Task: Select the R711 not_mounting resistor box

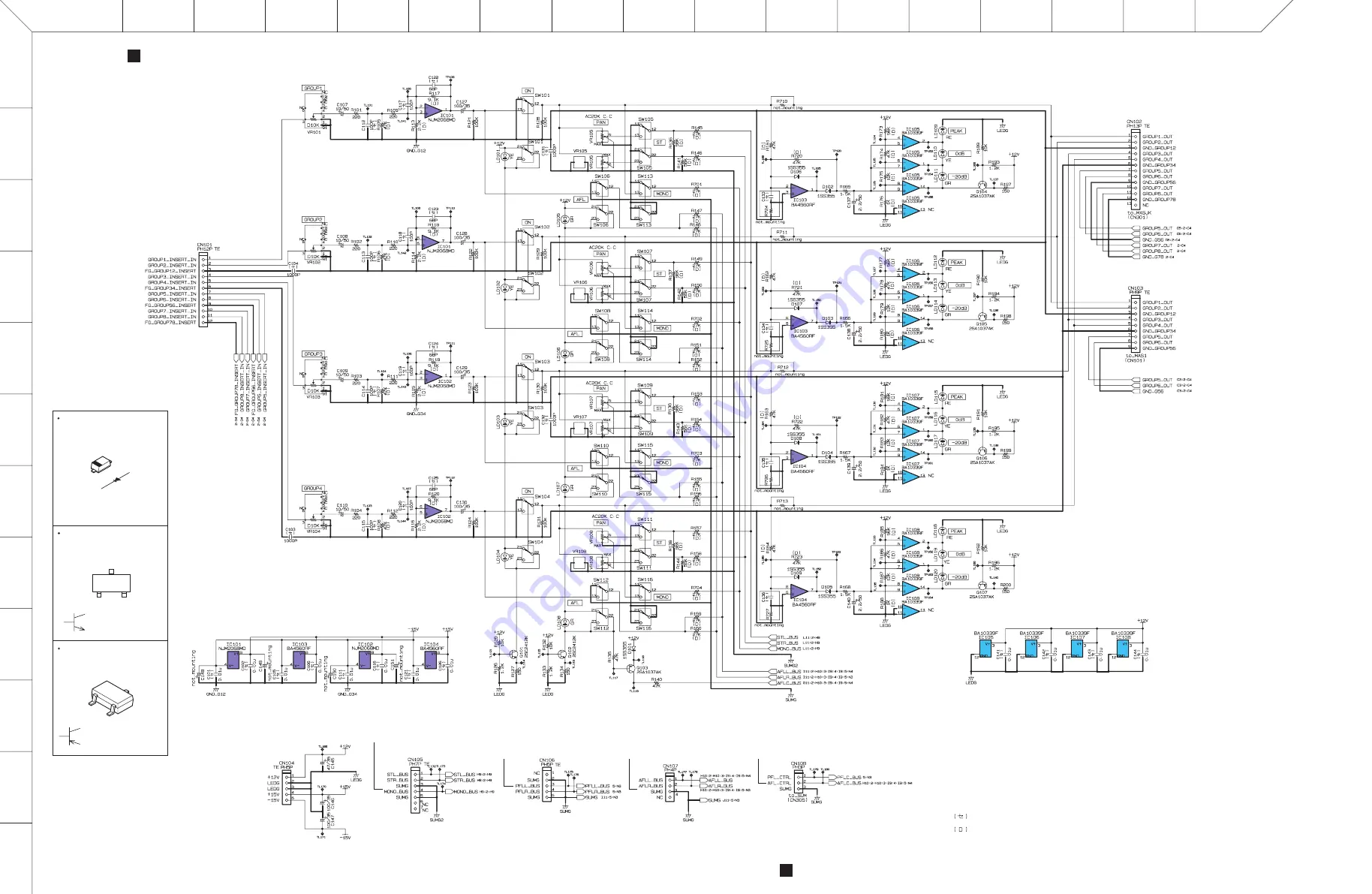Action: (x=782, y=233)
